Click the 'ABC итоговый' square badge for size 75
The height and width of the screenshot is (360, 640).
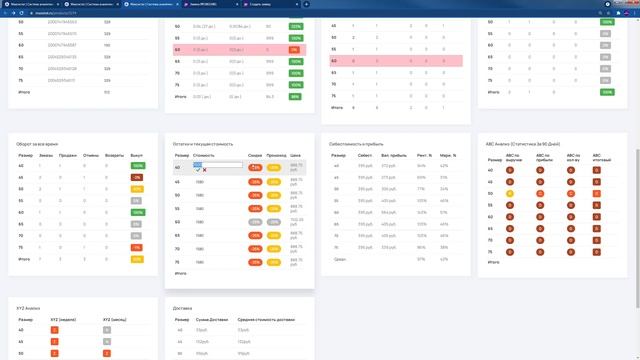point(597,252)
